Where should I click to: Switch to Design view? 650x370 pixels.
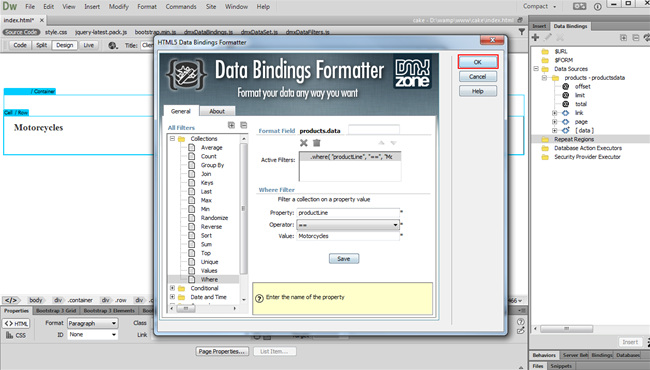[65, 45]
